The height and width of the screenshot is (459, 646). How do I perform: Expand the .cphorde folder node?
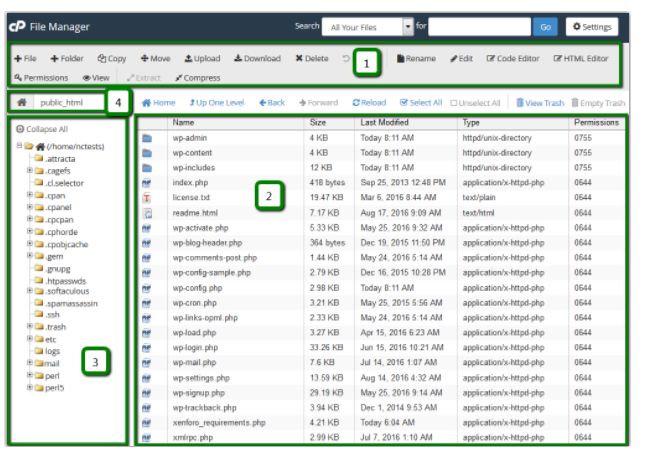pyautogui.click(x=30, y=231)
